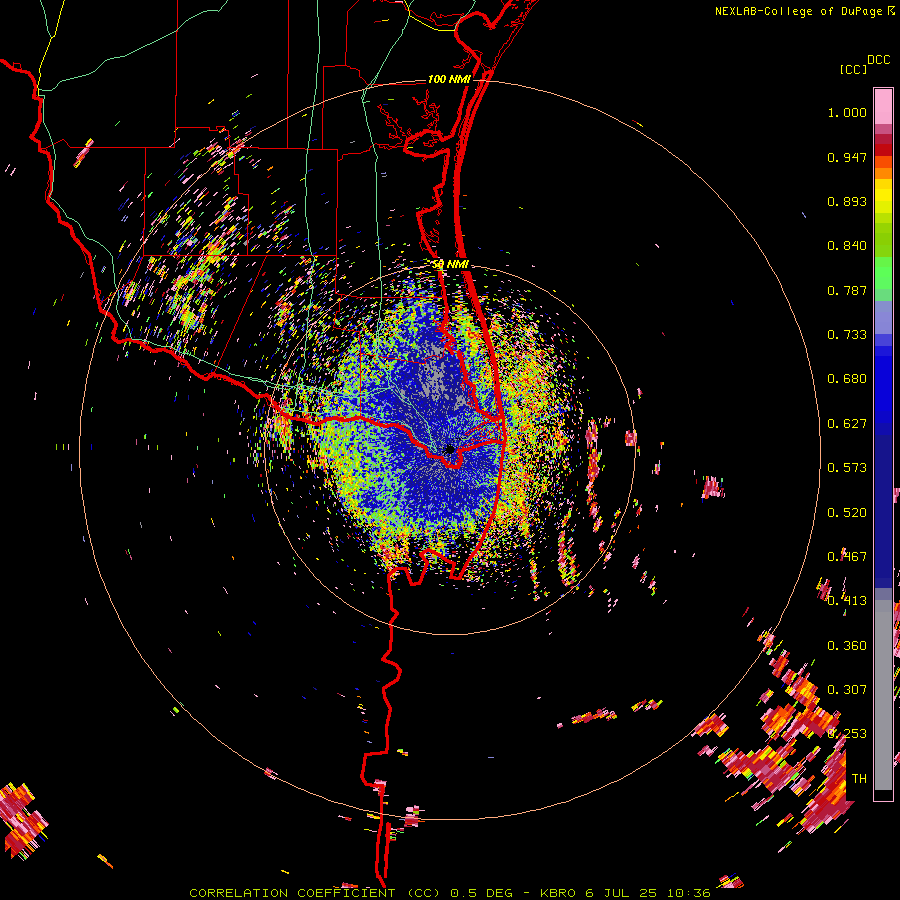Click the [CC] units label
This screenshot has height=900, width=900.
(853, 69)
